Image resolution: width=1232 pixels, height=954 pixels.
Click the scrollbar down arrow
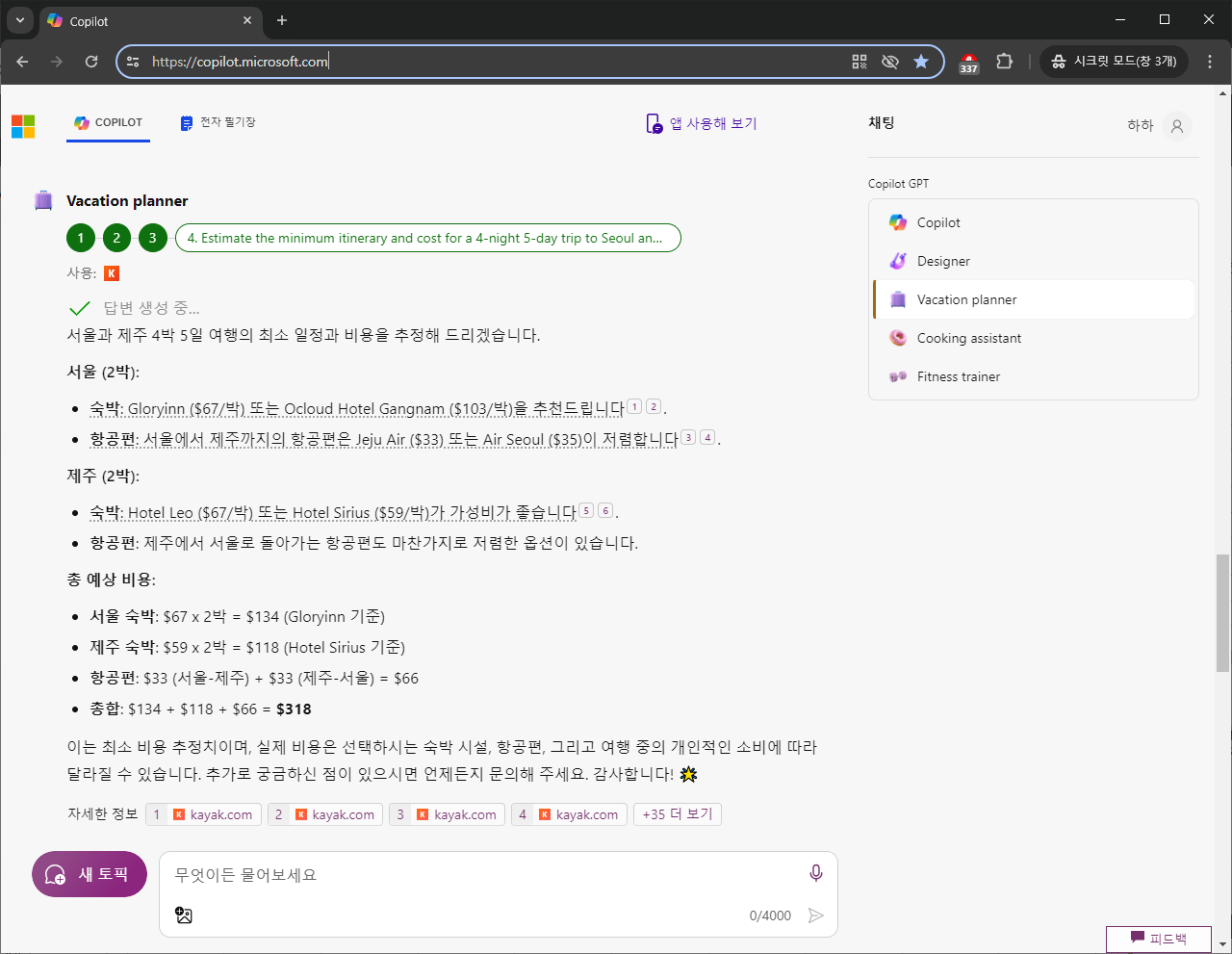point(1223,944)
